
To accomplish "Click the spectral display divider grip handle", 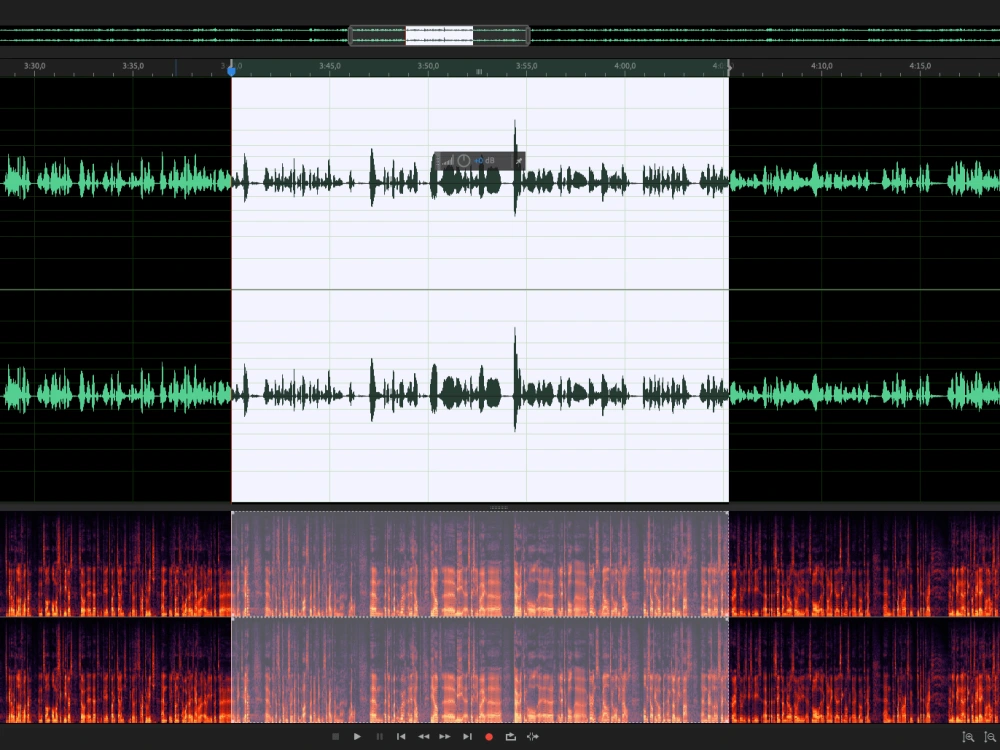I will 499,508.
